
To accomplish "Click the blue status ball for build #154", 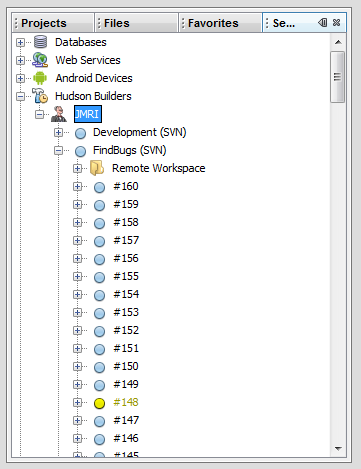I will tap(99, 295).
